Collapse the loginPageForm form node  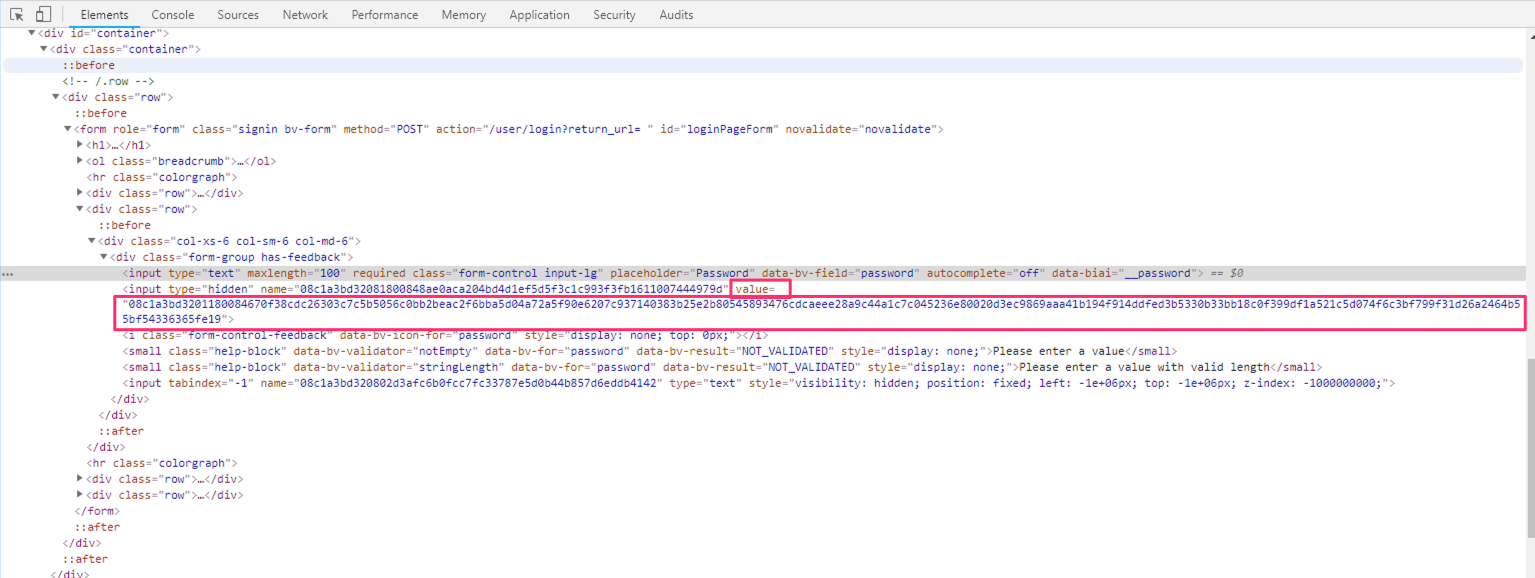click(x=68, y=129)
